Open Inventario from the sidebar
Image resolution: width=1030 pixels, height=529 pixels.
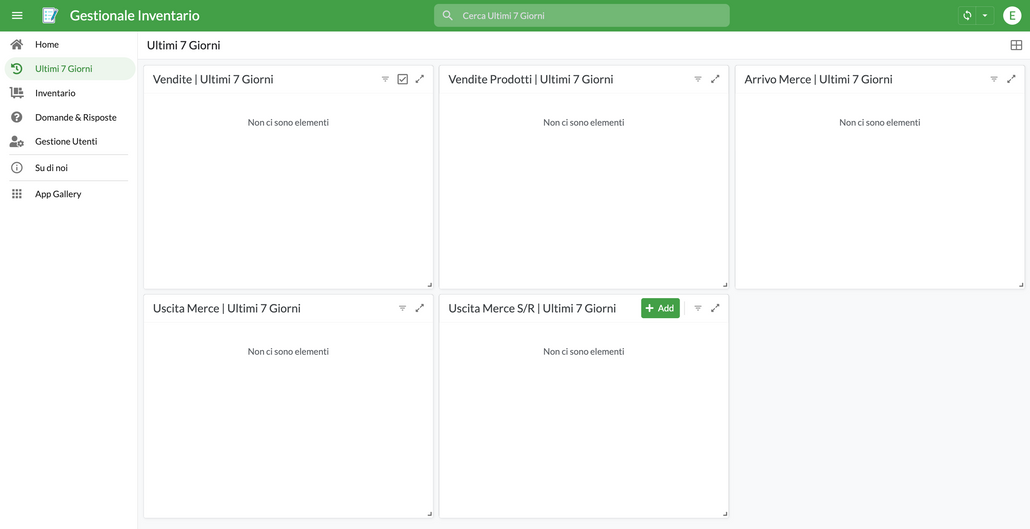tap(55, 93)
